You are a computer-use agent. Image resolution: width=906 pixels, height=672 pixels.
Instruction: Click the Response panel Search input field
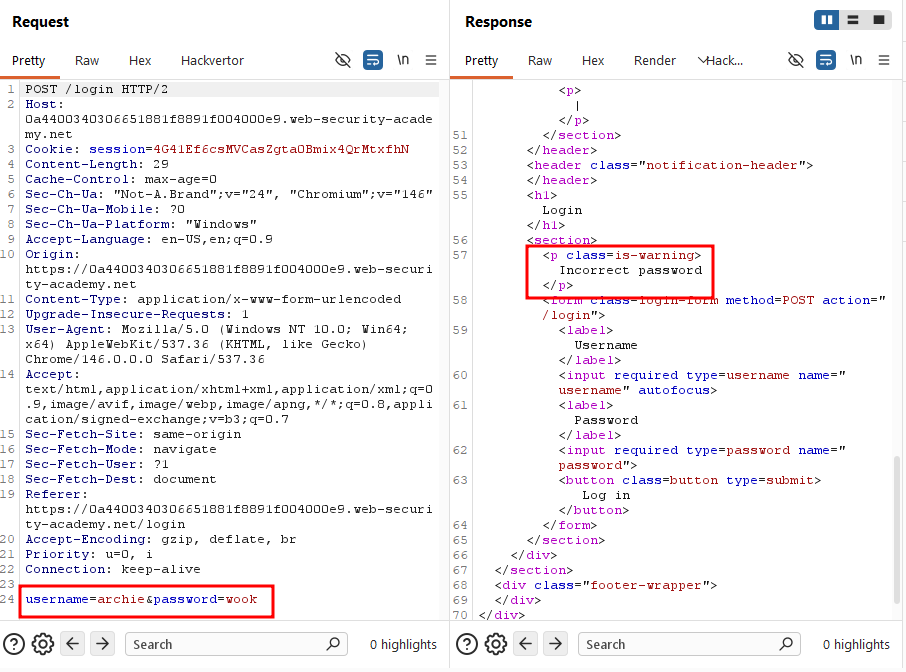tap(689, 644)
